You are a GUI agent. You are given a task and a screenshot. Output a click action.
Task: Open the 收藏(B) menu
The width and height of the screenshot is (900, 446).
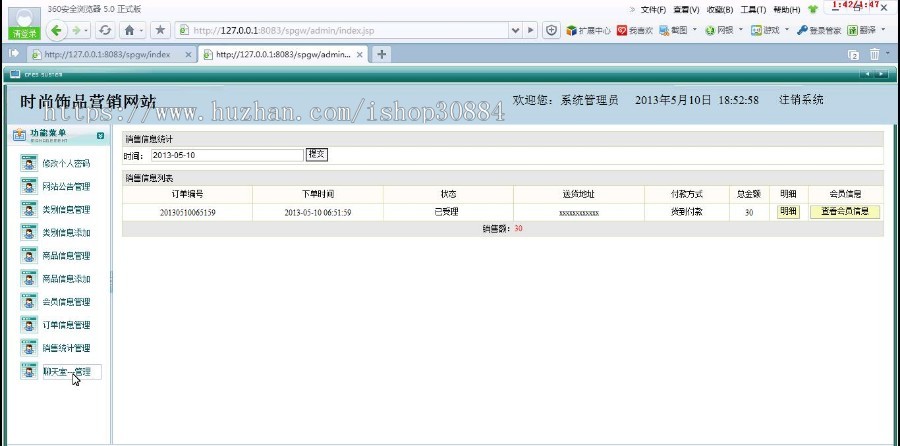point(720,10)
